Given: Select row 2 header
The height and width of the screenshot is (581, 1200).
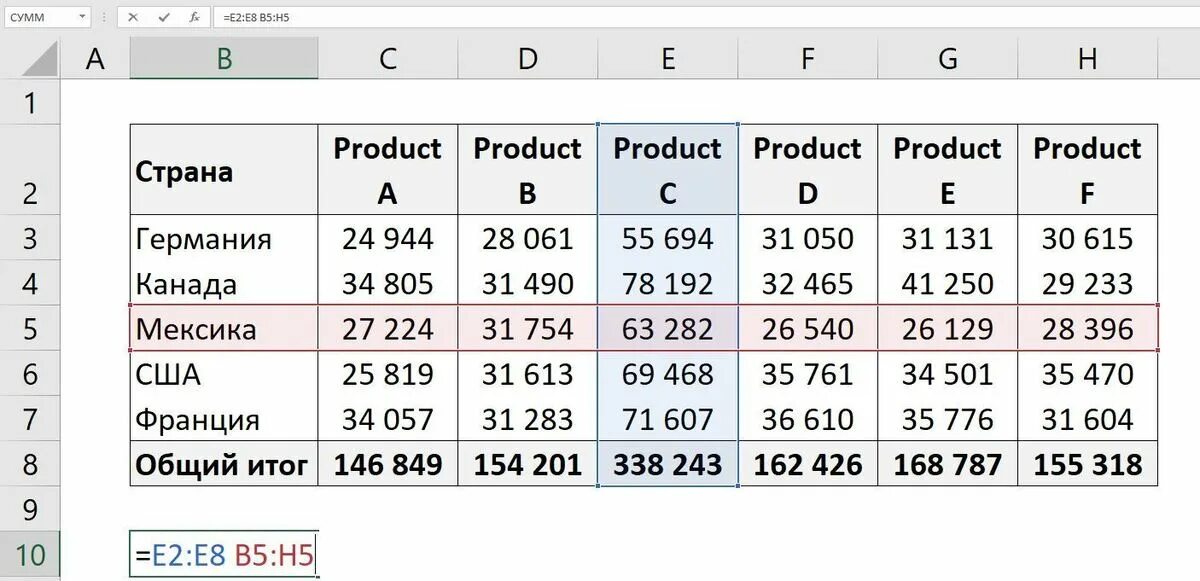Looking at the screenshot, I should pyautogui.click(x=30, y=170).
